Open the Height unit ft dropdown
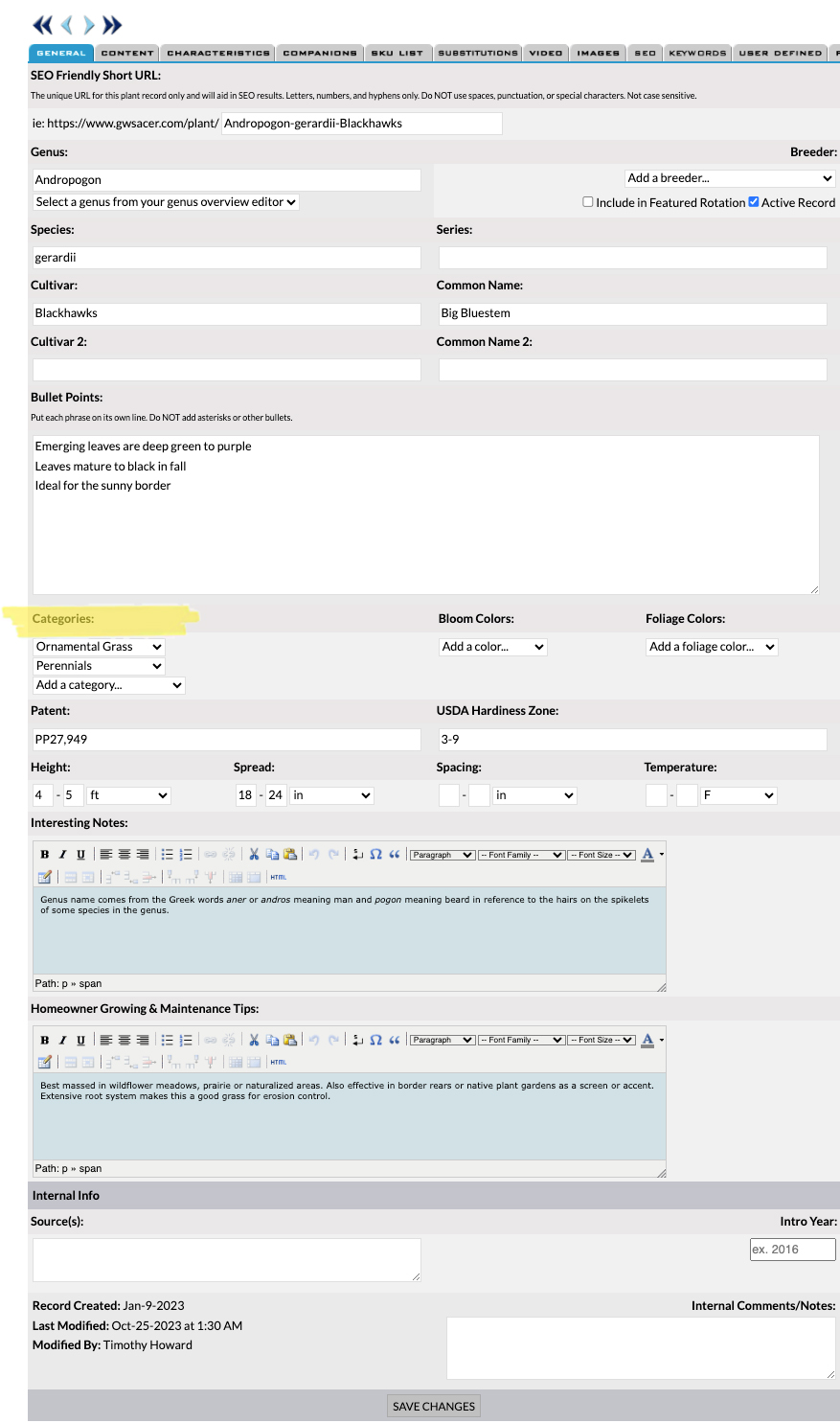This screenshot has width=840, height=1423. [x=128, y=795]
